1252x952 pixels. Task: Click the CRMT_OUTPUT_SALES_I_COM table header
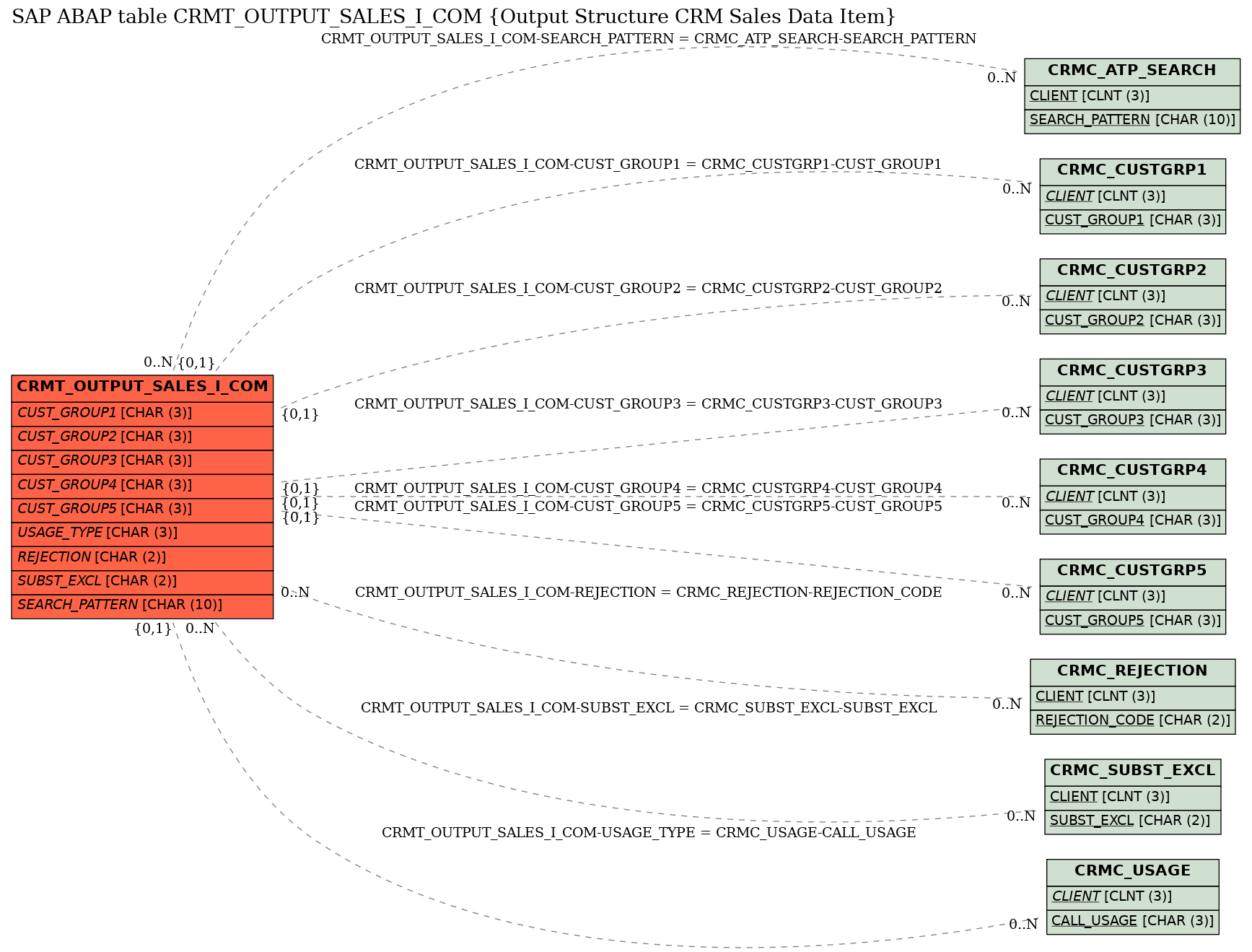point(142,387)
